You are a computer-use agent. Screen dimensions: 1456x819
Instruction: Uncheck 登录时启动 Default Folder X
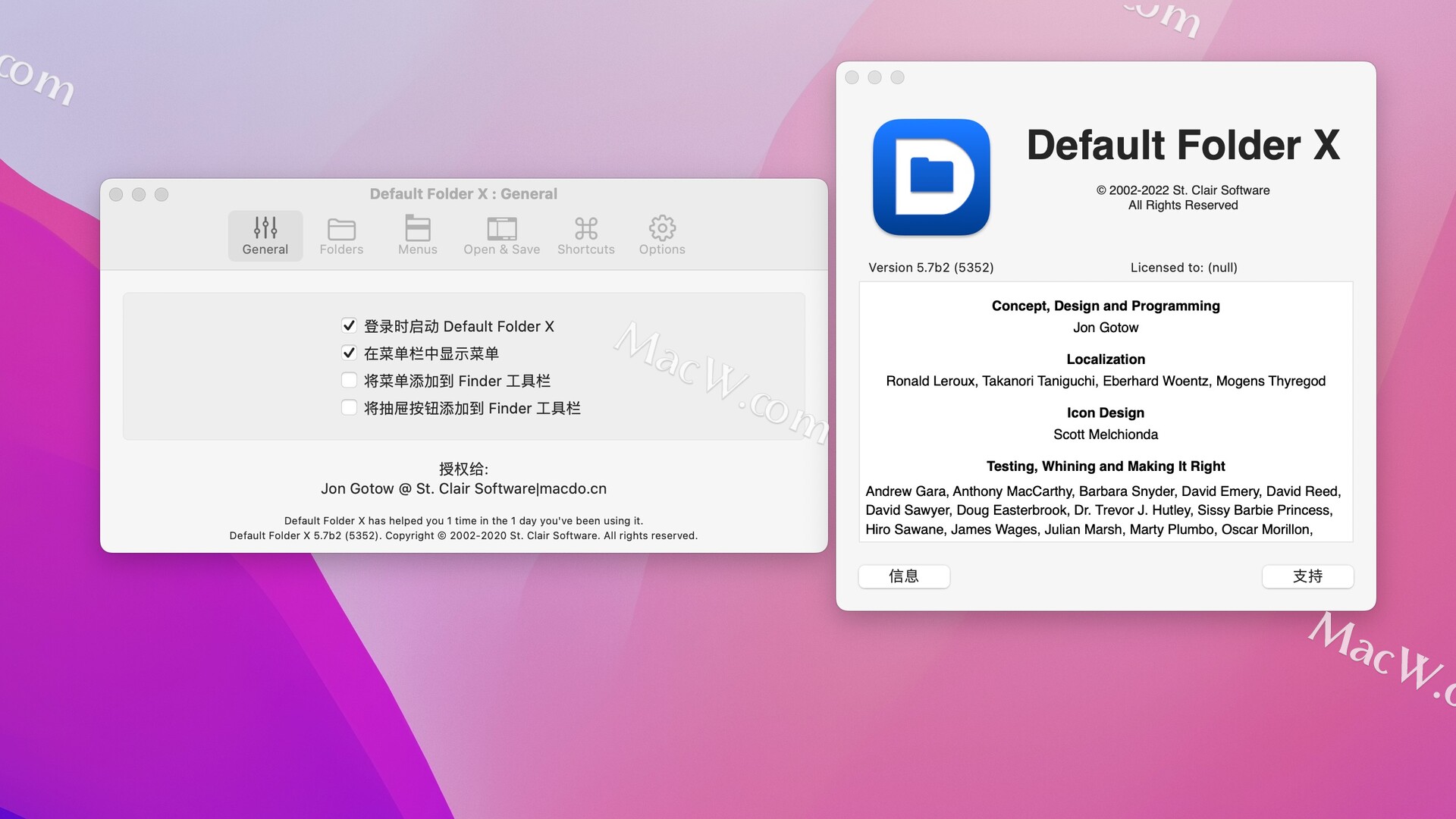coord(349,326)
